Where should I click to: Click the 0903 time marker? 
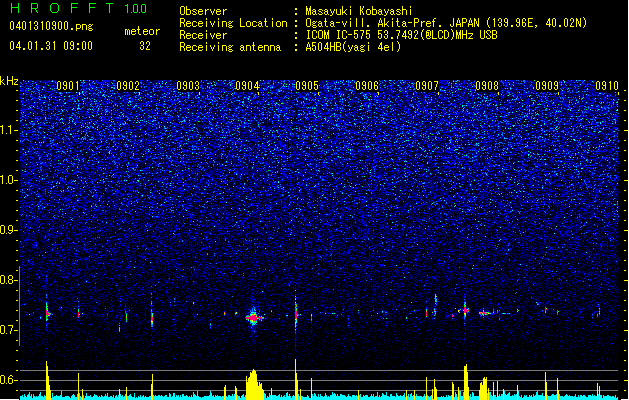[188, 86]
